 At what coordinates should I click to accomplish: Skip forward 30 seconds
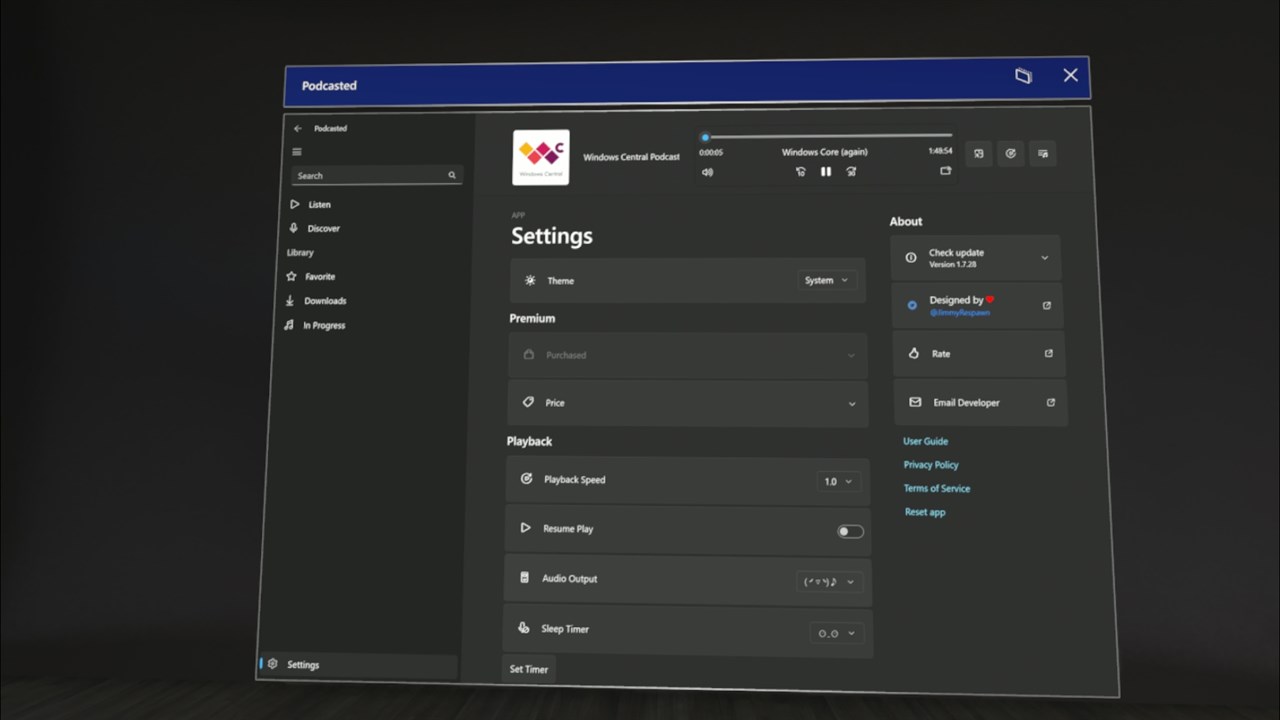(851, 172)
